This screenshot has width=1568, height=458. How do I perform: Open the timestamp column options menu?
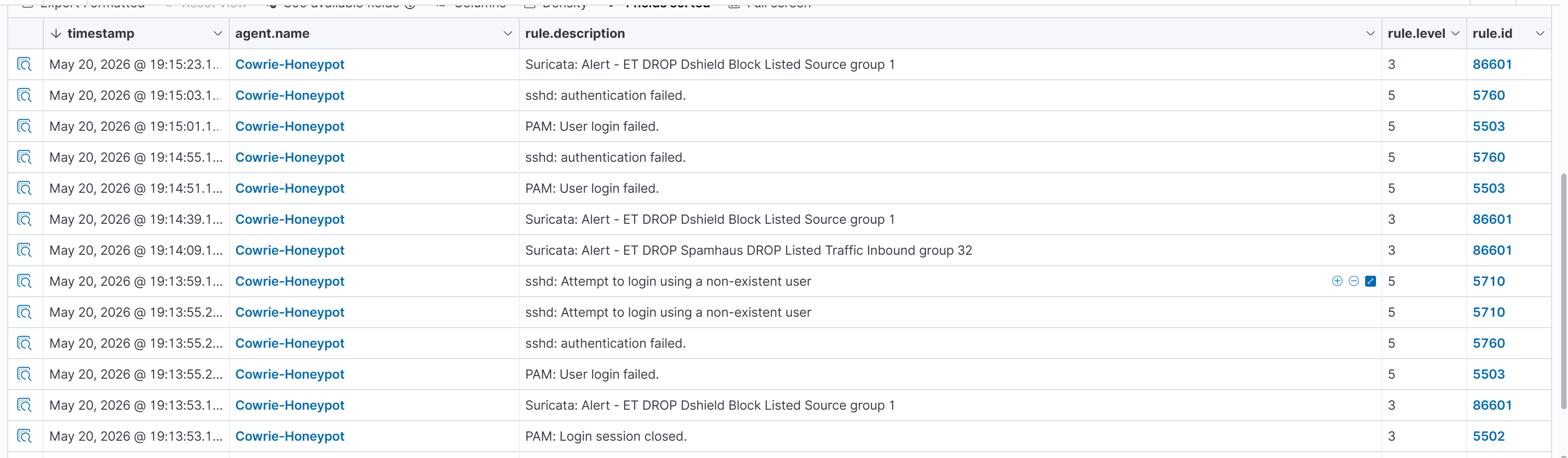point(217,33)
